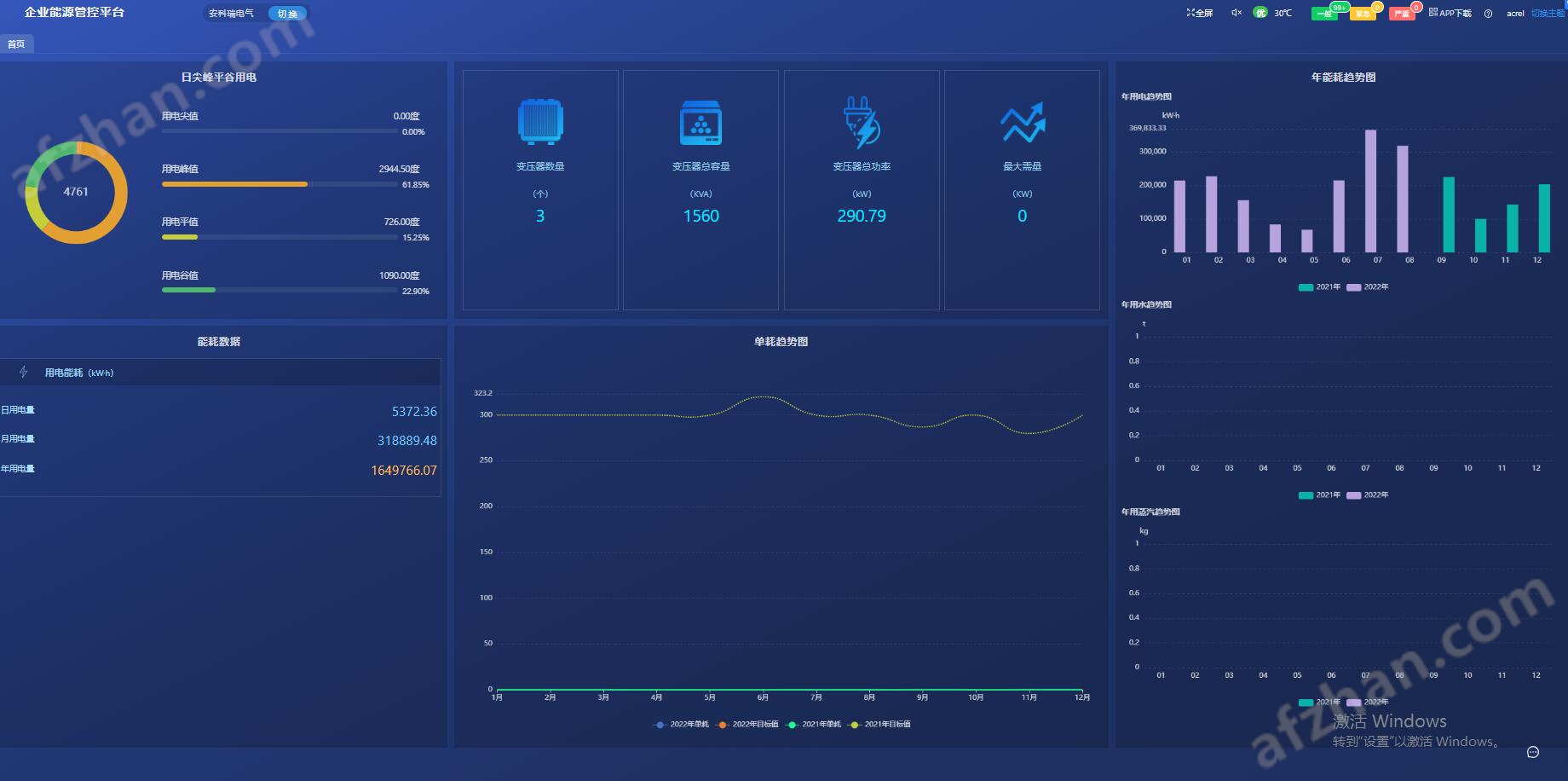Click the 企业能源管控平台 platform title
The image size is (1568, 781).
pos(74,13)
